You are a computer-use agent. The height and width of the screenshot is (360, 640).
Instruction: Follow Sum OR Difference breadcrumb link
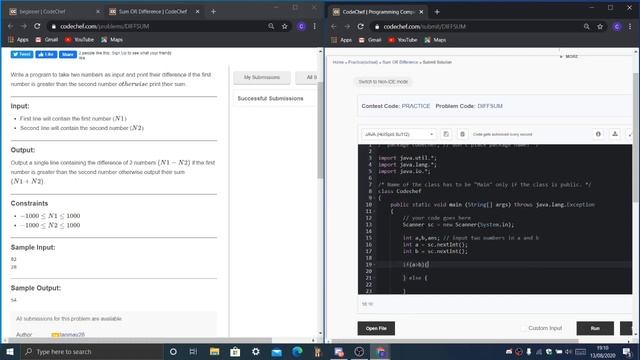(400, 62)
